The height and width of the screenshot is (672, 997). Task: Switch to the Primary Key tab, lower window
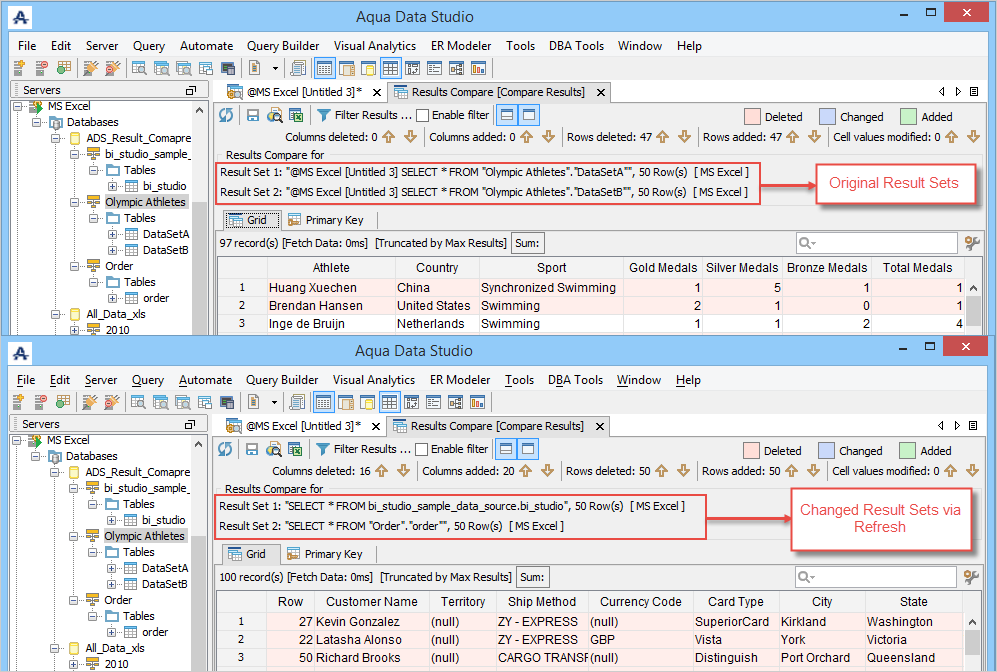tap(325, 554)
